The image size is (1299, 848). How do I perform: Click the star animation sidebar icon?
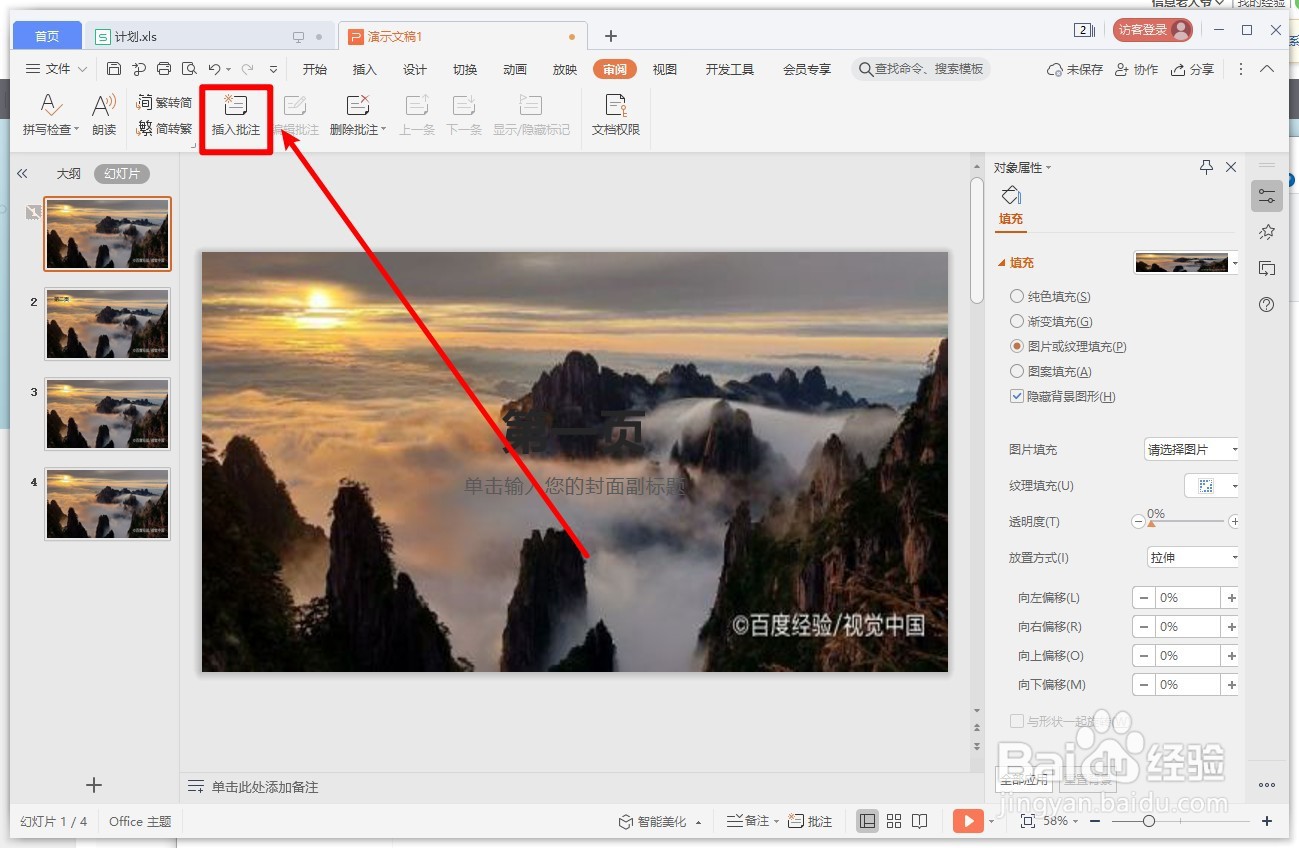pos(1267,232)
